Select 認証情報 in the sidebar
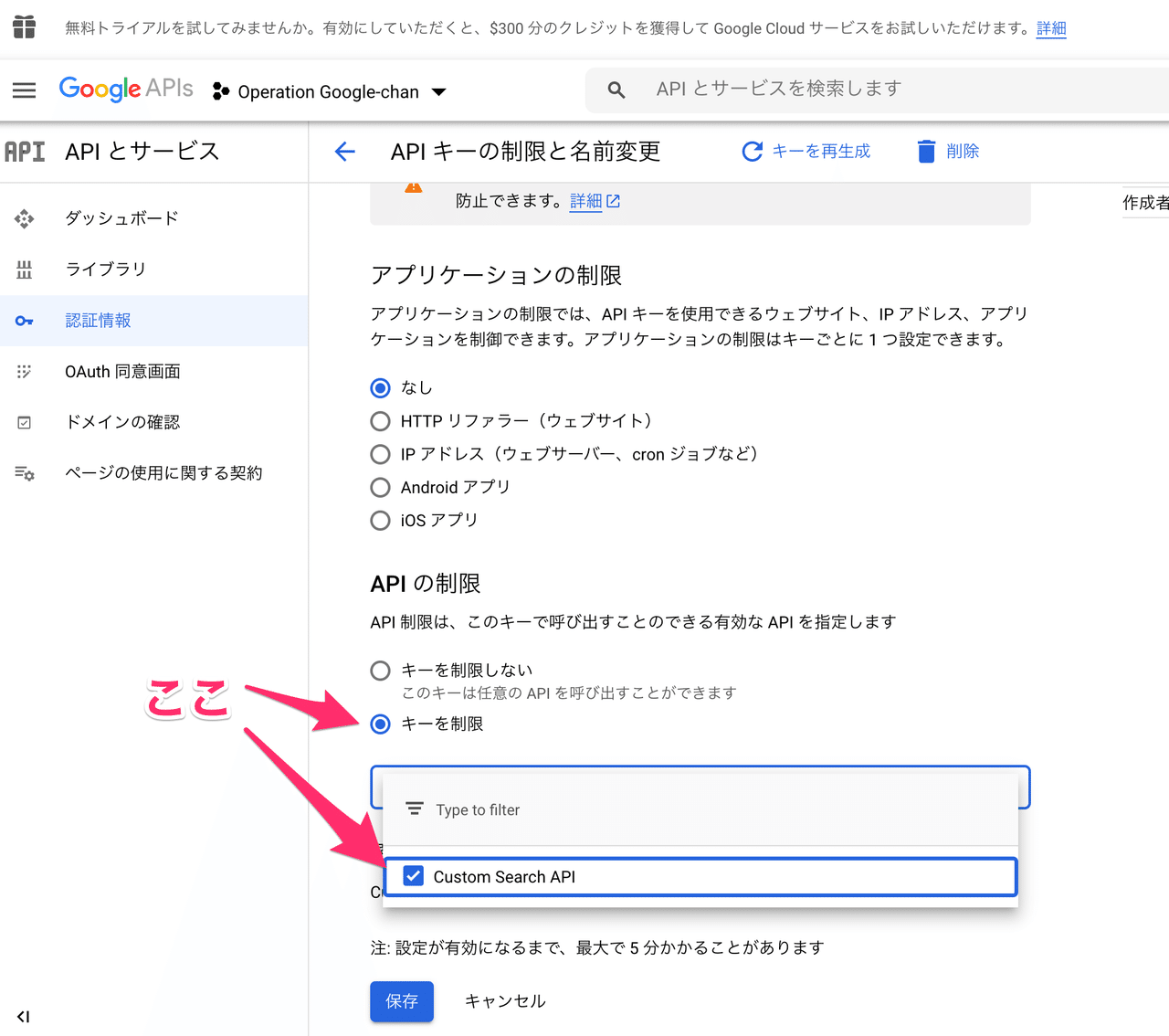Screen dimensions: 1169x1036 point(154,321)
